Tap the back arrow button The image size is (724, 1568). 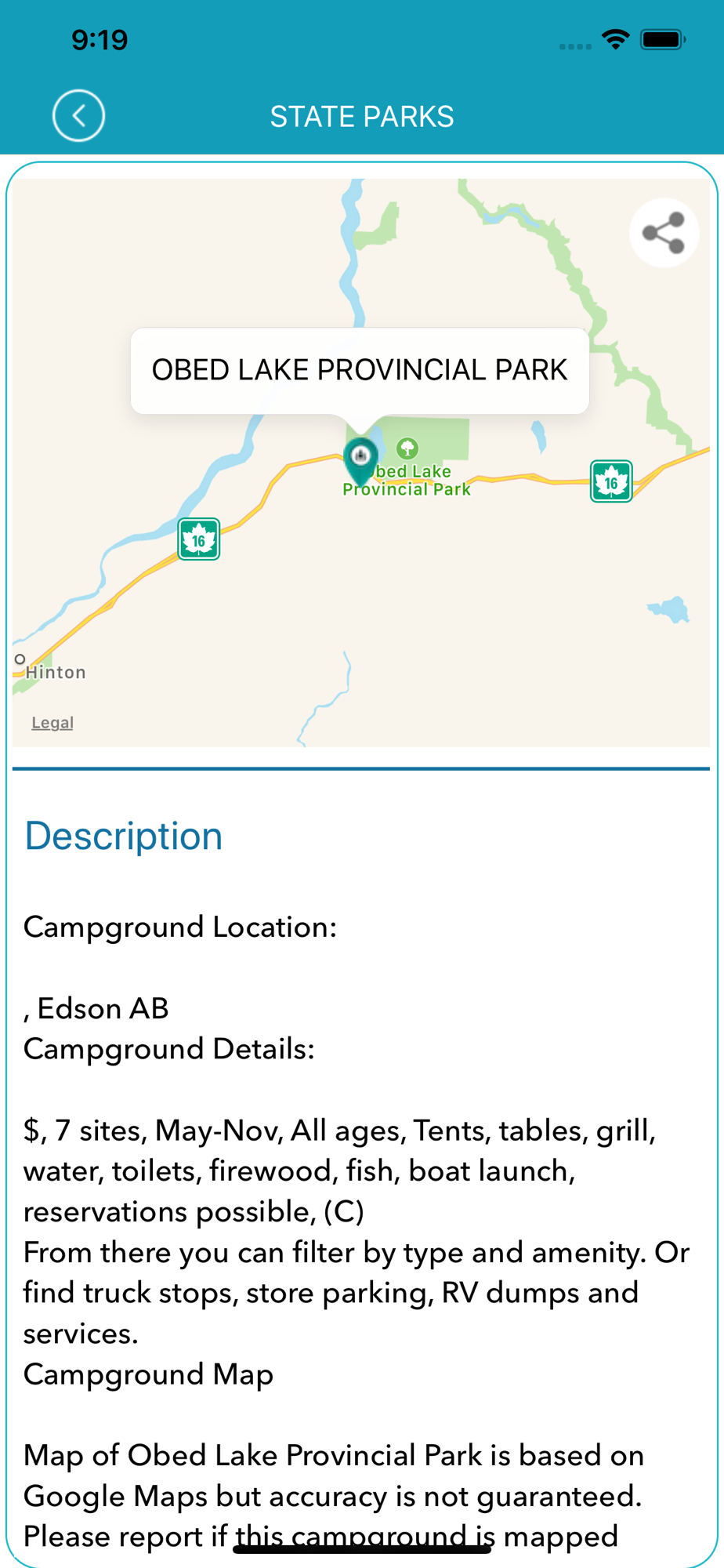pos(78,116)
